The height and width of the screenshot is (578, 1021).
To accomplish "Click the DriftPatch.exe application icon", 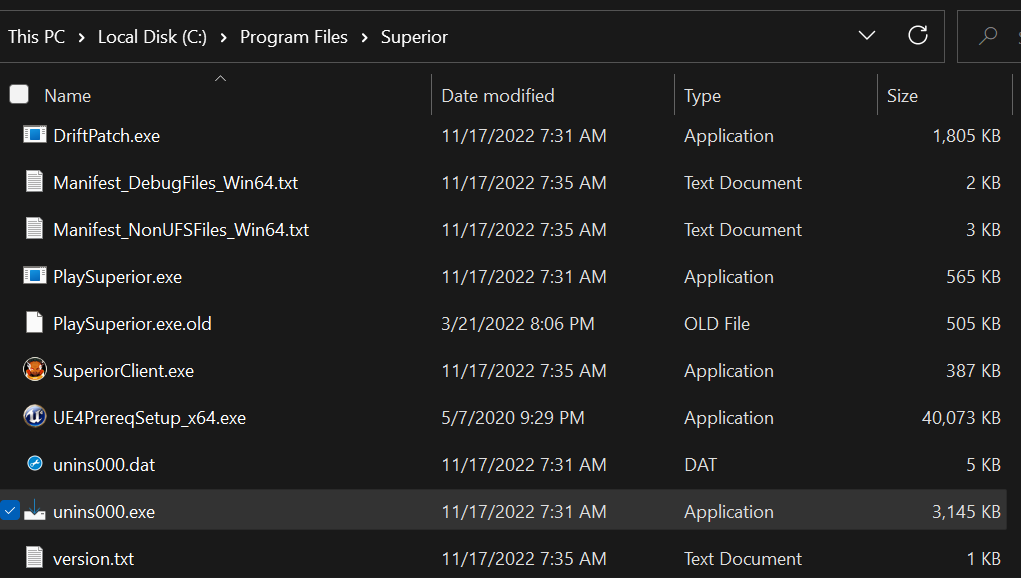I will click(35, 135).
